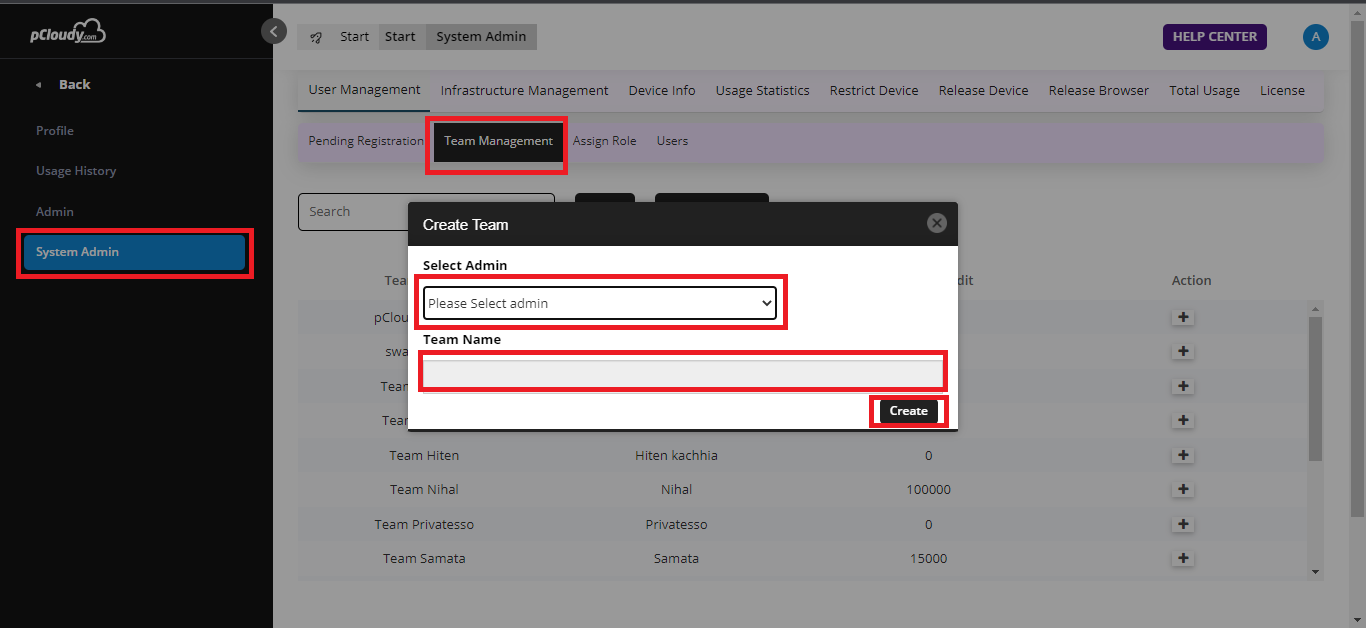This screenshot has height=628, width=1366.
Task: Open the account avatar menu
Action: tap(1316, 37)
